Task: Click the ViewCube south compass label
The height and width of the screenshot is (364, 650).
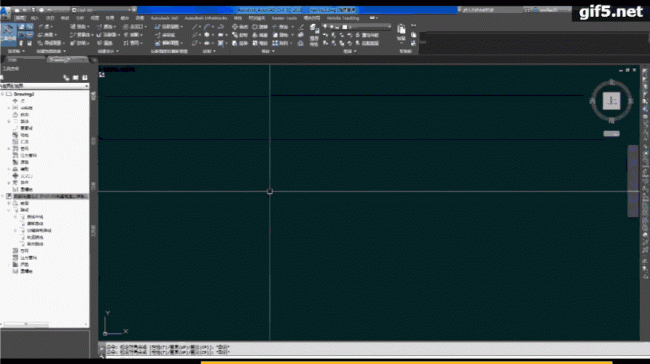Action: coord(611,121)
